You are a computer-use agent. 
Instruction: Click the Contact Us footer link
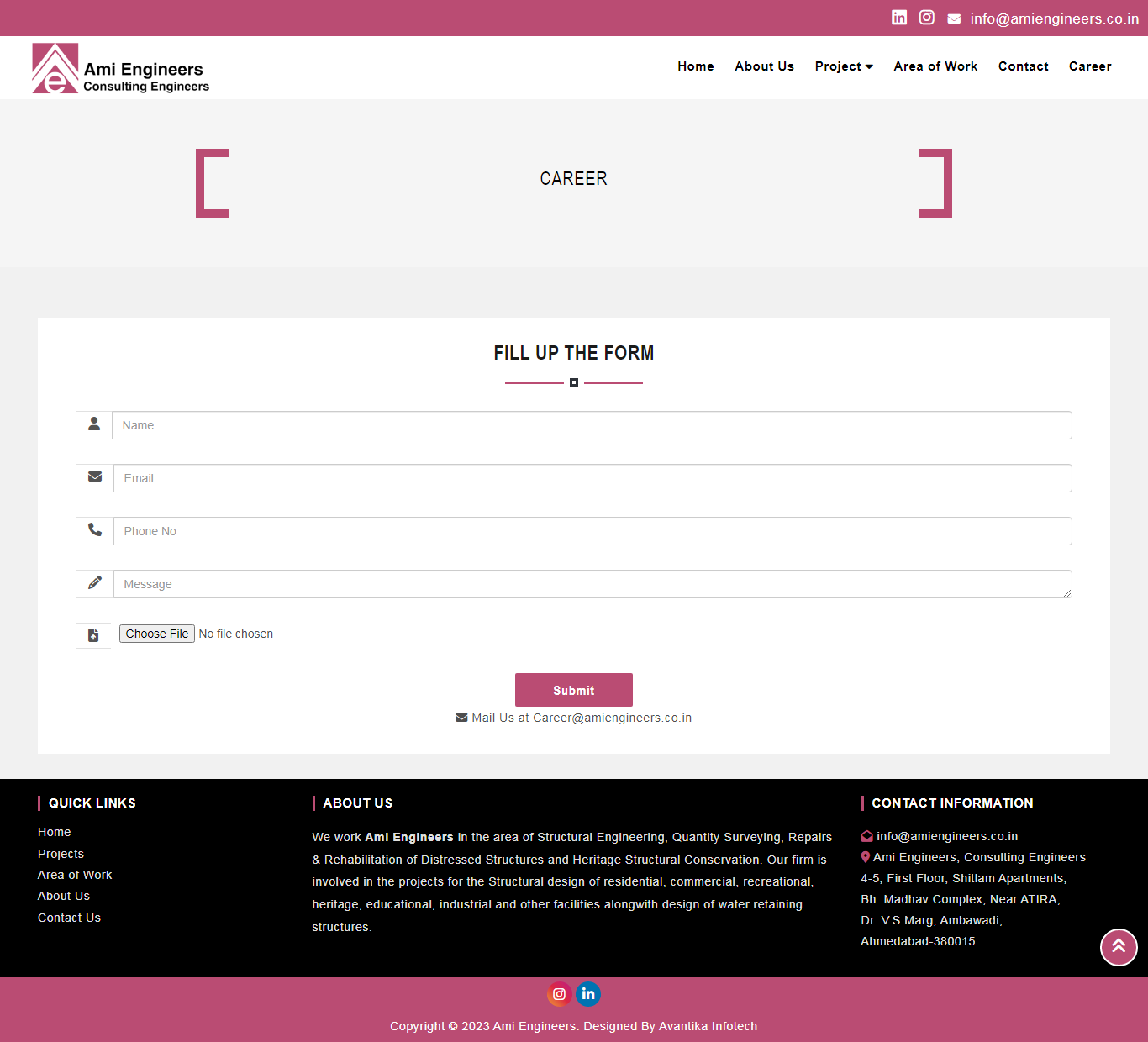[69, 918]
